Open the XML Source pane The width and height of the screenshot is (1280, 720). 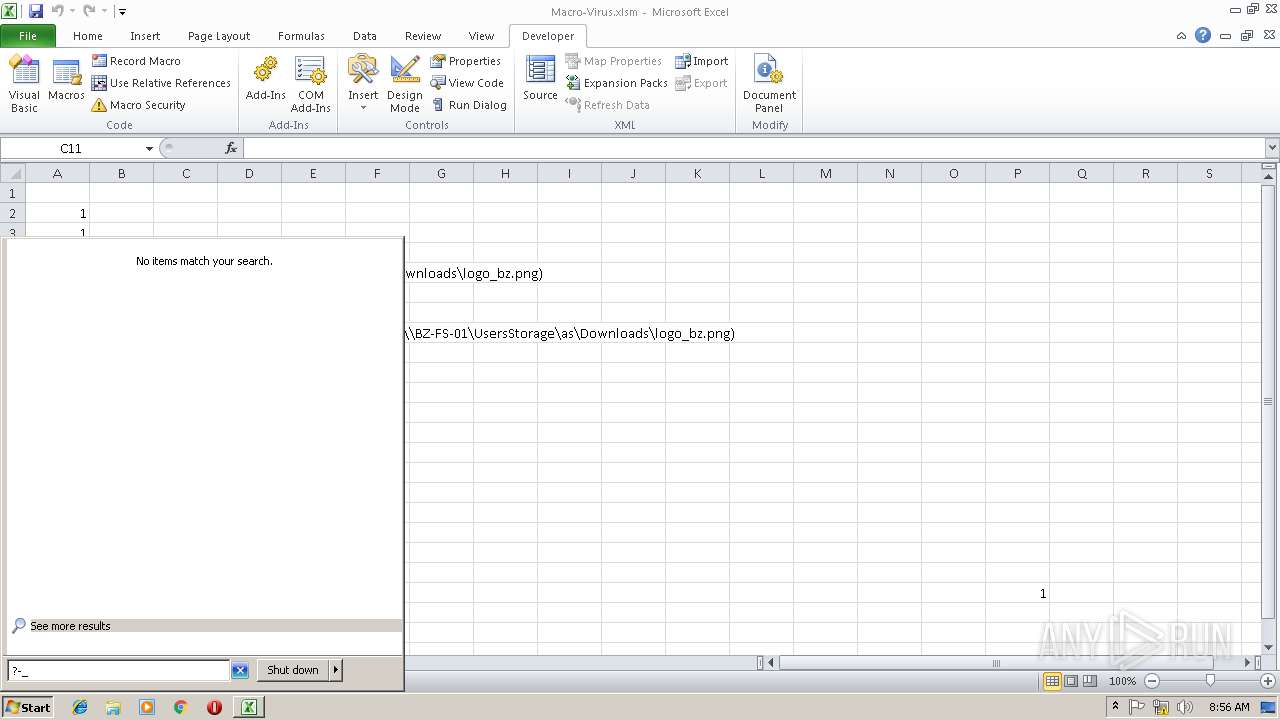pos(540,80)
